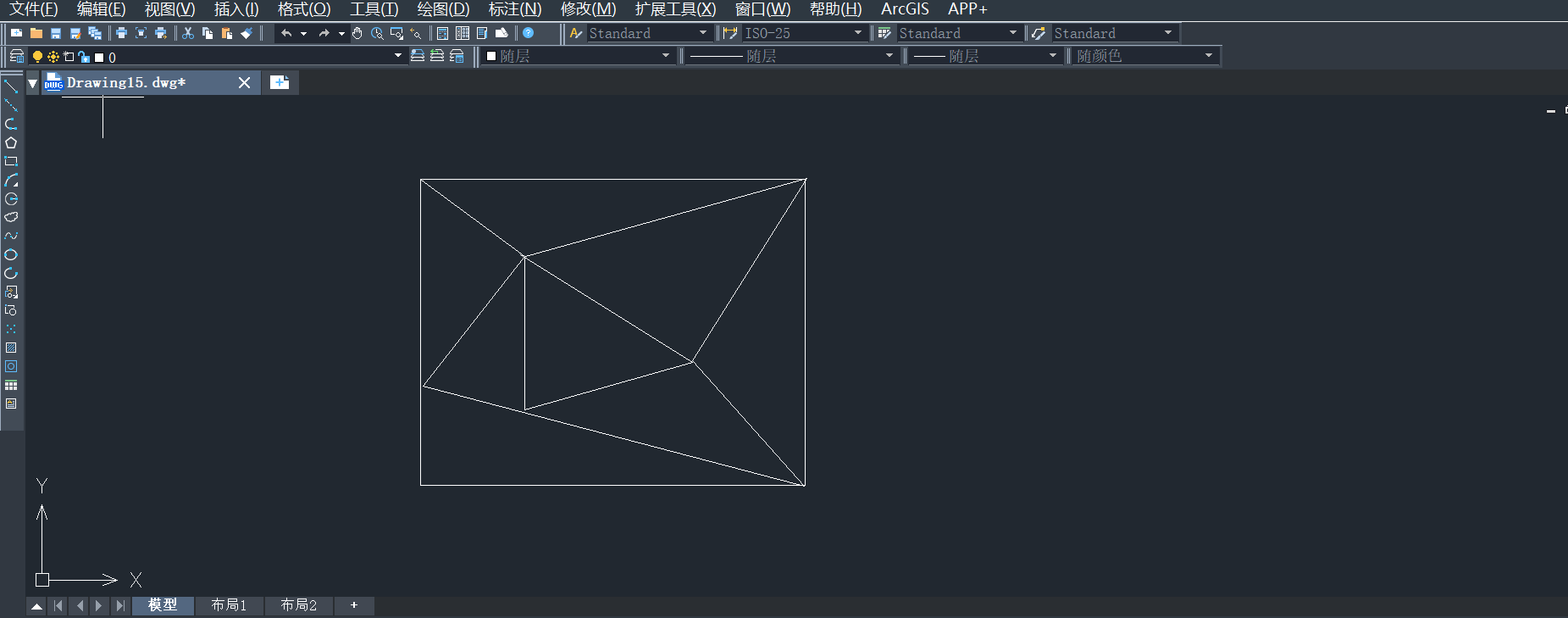Viewport: 1568px width, 618px height.
Task: Select the Multiline text tool
Action: (x=11, y=404)
